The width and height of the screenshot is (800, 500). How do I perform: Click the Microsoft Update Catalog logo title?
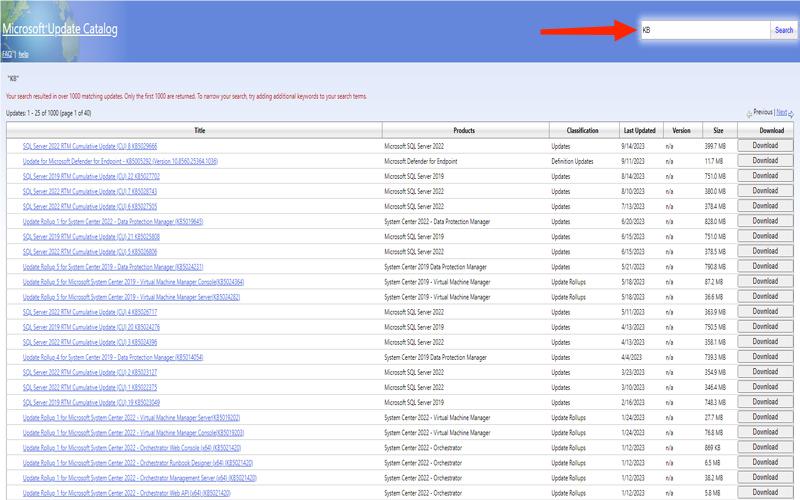pyautogui.click(x=60, y=29)
